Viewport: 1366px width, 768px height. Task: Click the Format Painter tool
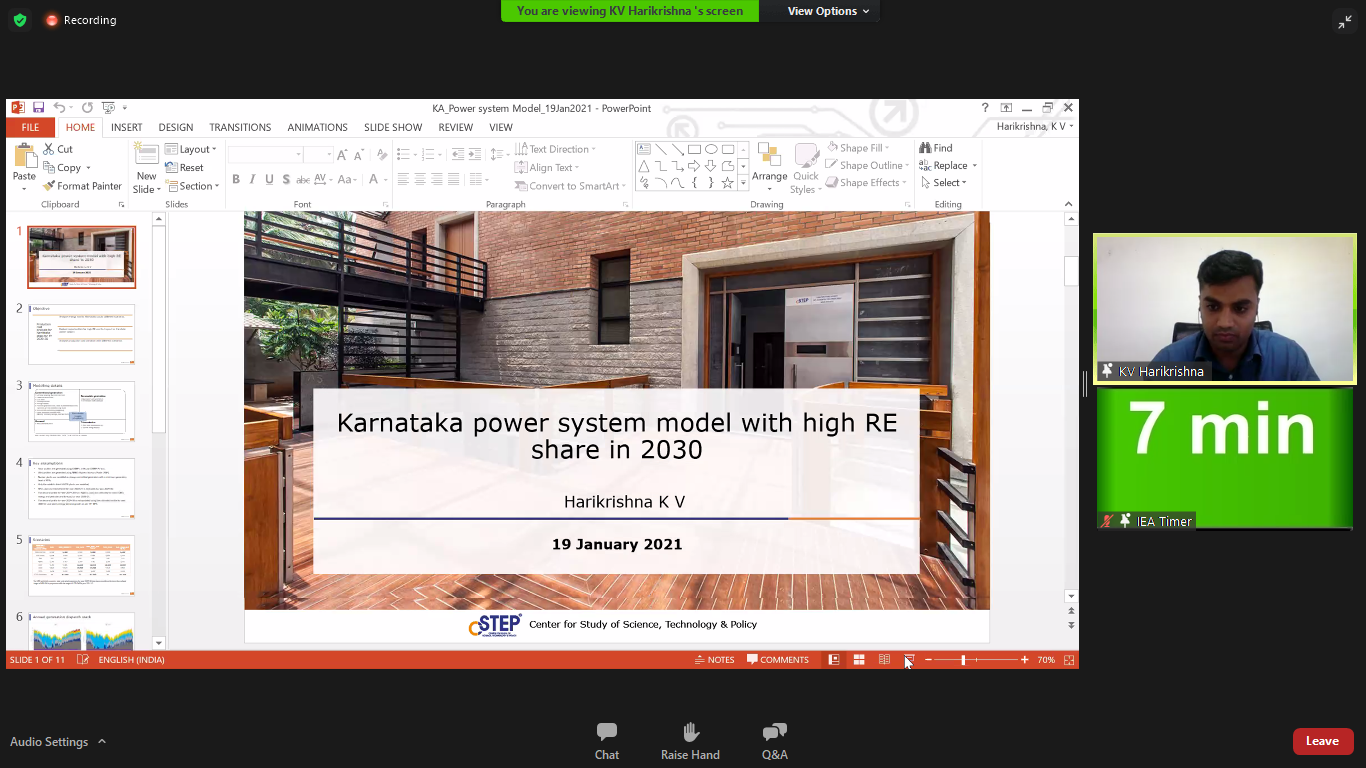click(x=82, y=186)
